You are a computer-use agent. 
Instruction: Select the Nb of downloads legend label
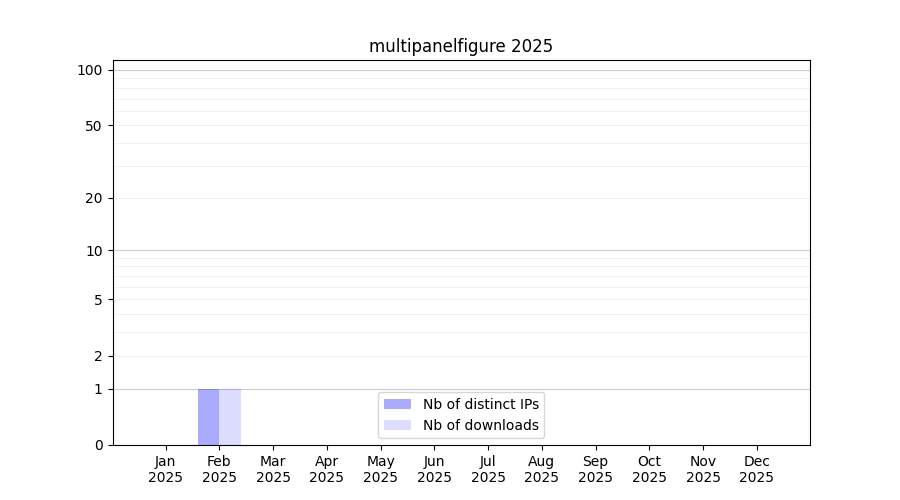[480, 425]
